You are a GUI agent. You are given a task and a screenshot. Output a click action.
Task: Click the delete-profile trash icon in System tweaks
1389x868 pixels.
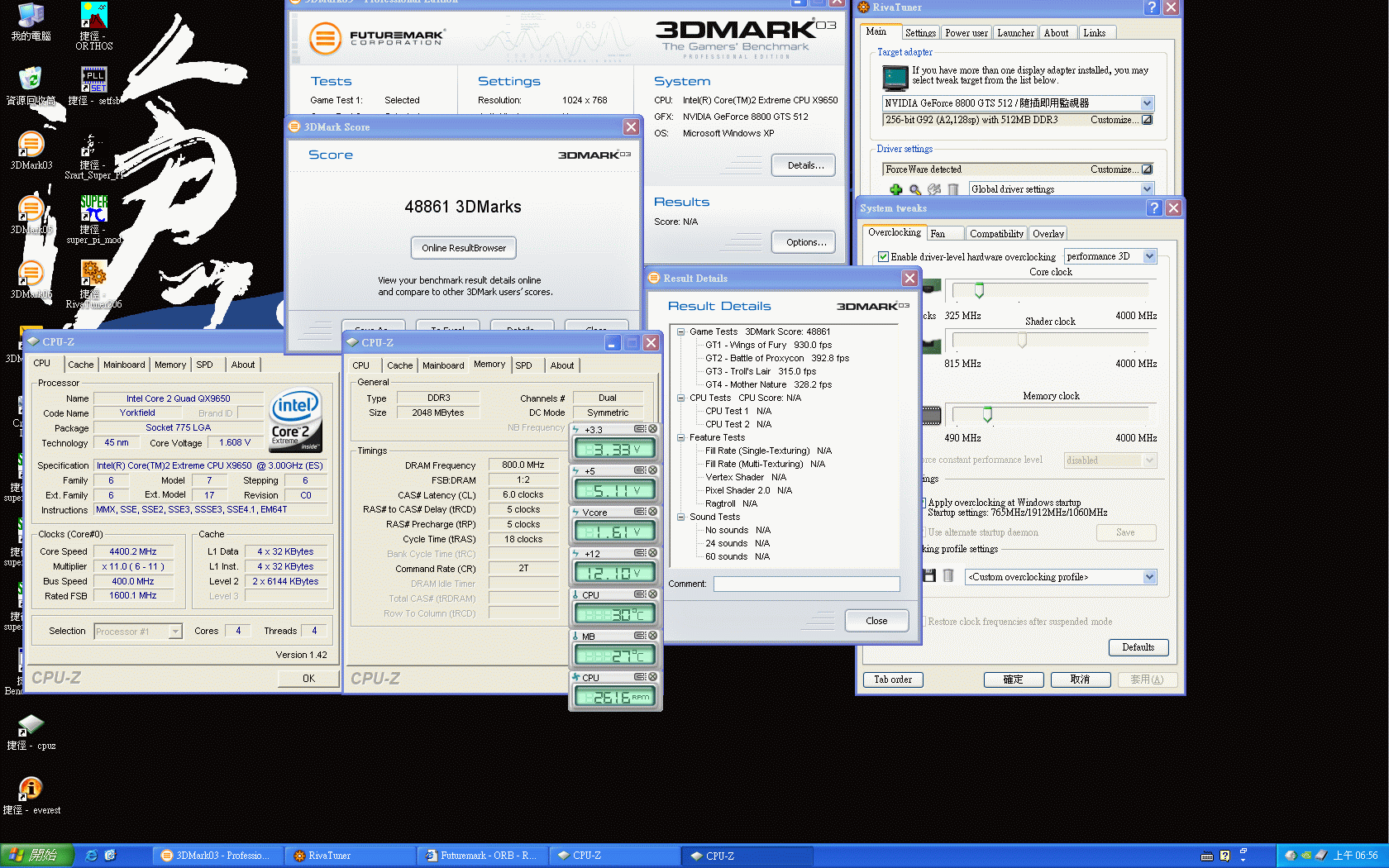pos(948,576)
